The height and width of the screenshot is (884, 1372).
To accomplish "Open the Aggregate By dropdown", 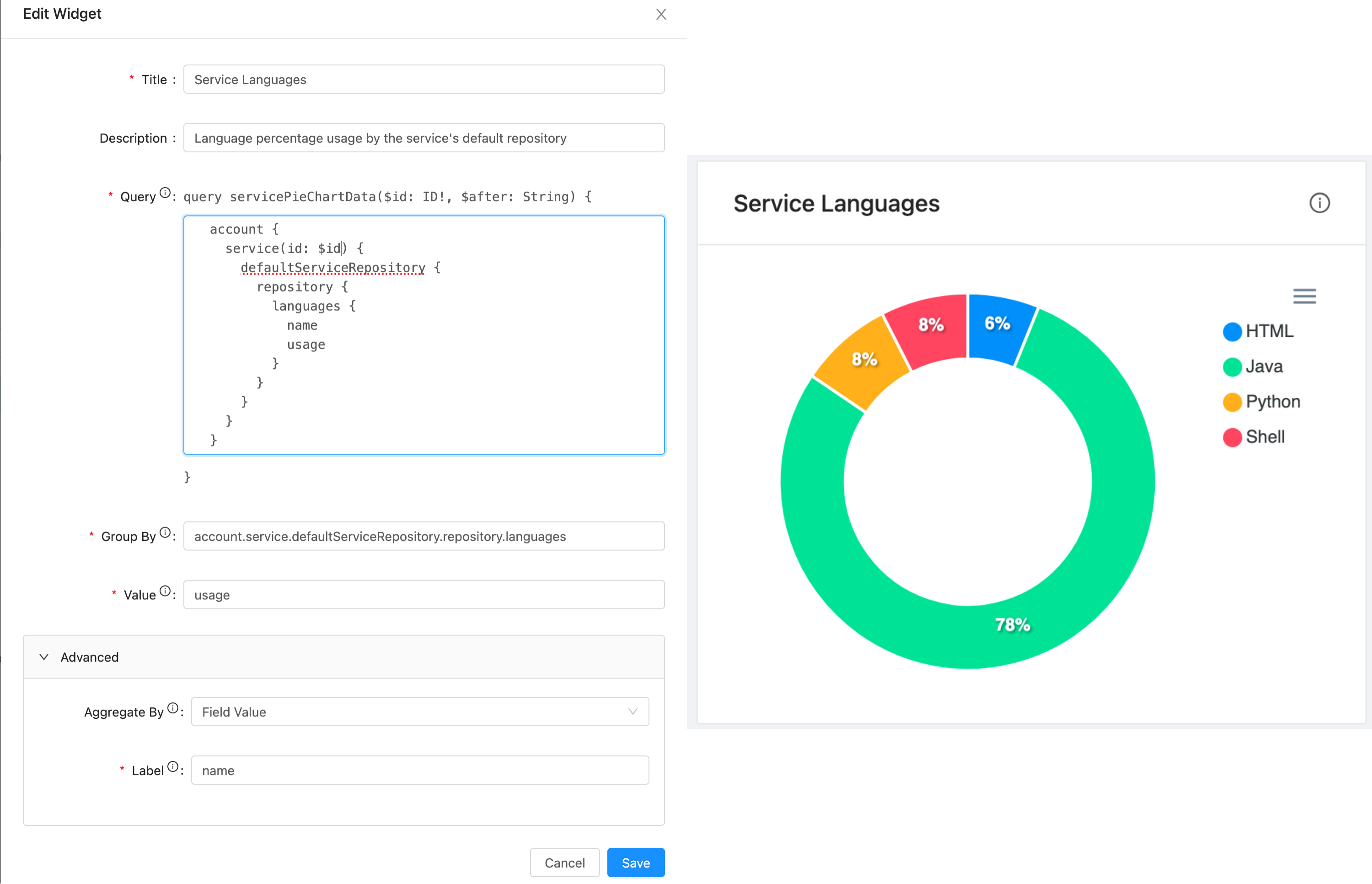I will point(420,712).
